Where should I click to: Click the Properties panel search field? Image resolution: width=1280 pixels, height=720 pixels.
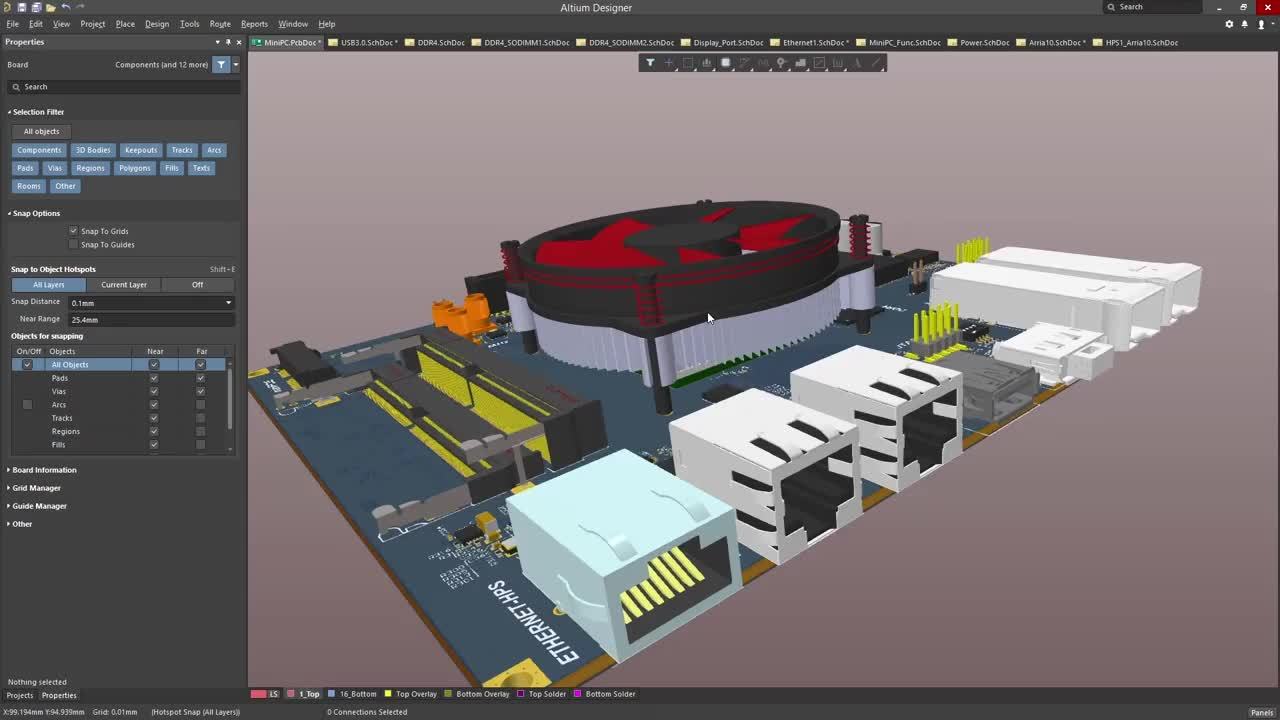(x=125, y=87)
